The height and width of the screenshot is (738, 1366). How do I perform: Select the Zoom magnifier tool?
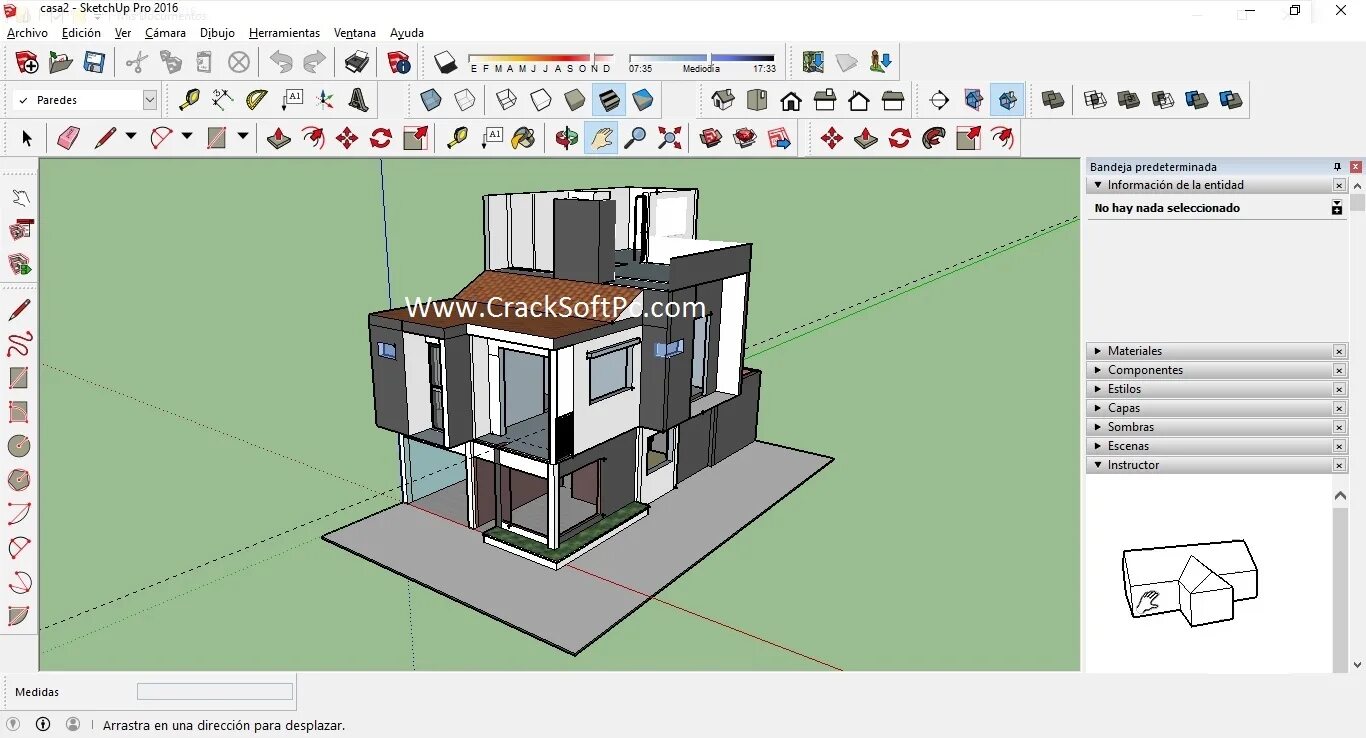tap(634, 138)
